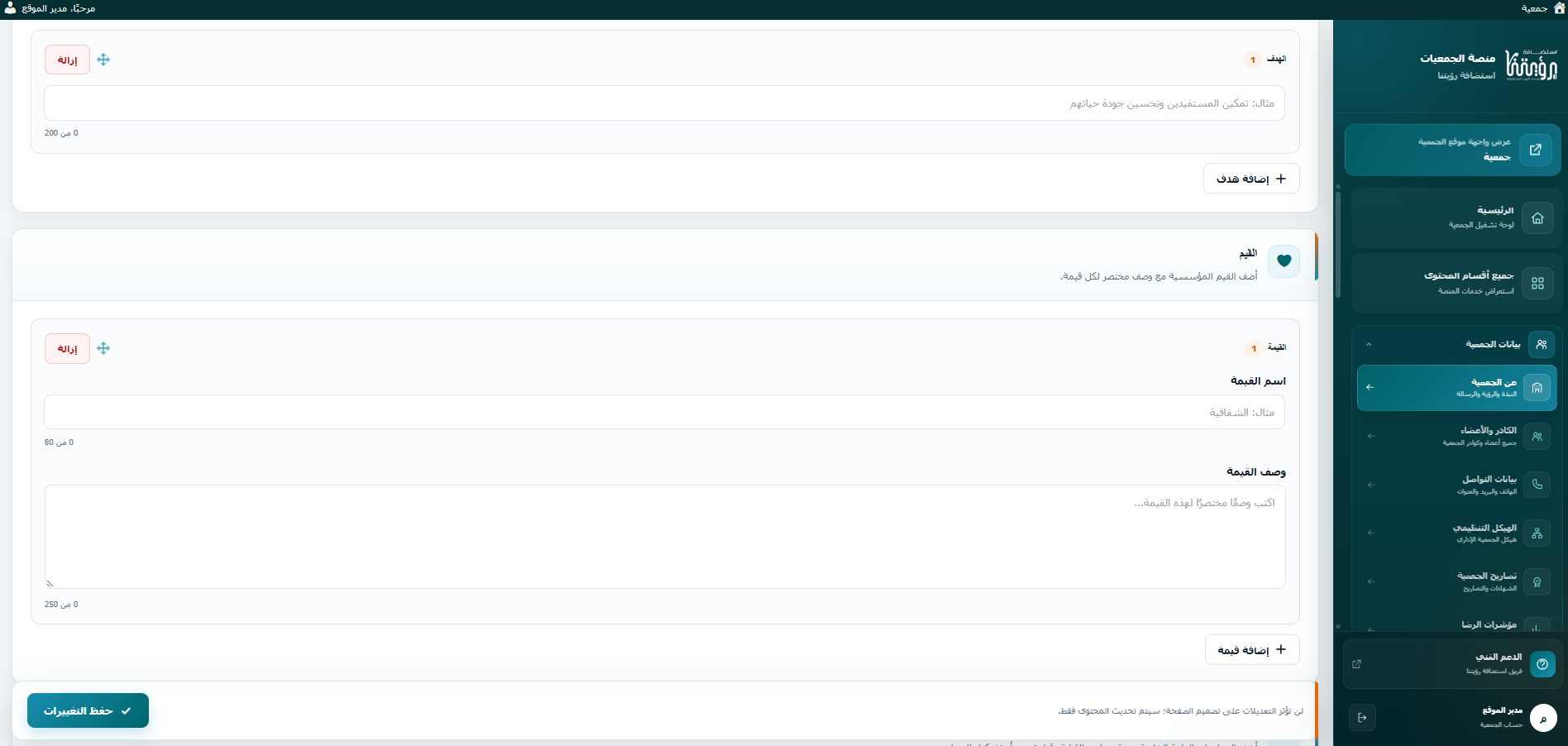Image resolution: width=1568 pixels, height=746 pixels.
Task: Open مؤشرات الرضا sidebar item
Action: [1456, 624]
